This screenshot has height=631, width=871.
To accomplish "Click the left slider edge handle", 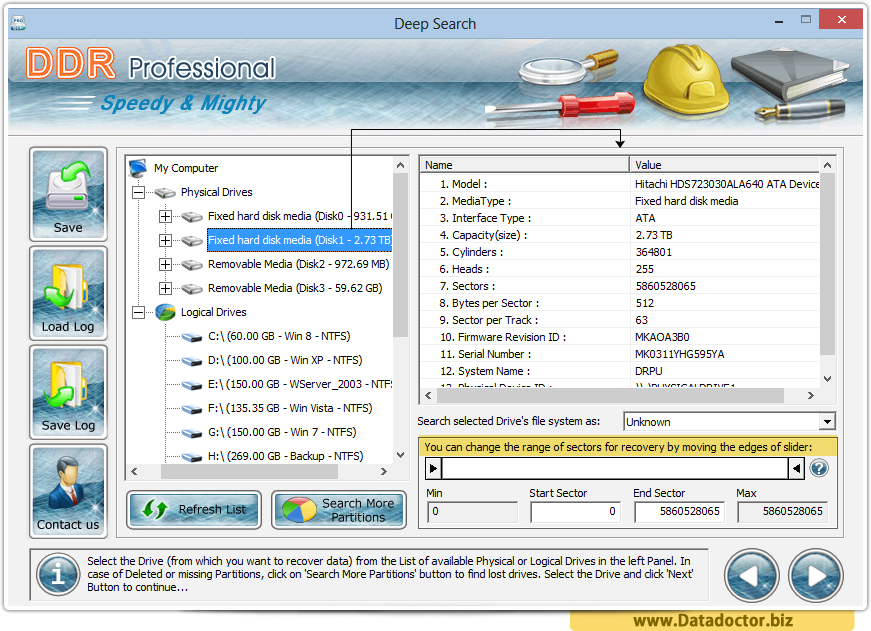I will click(433, 468).
